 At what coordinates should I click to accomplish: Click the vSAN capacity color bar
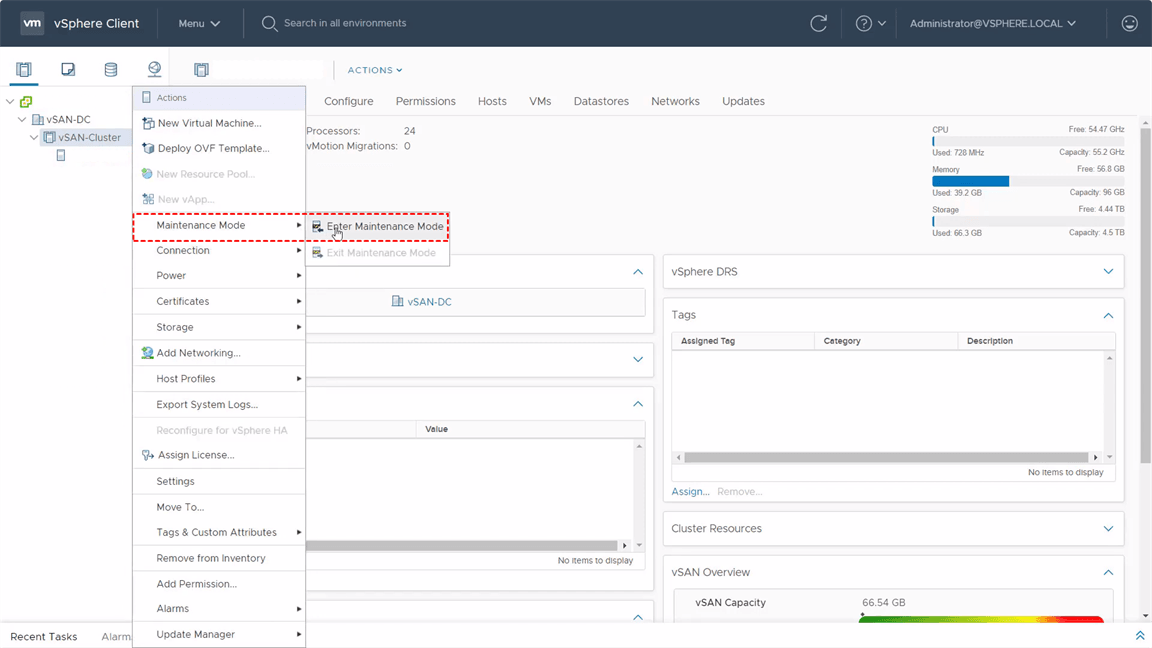[x=980, y=620]
